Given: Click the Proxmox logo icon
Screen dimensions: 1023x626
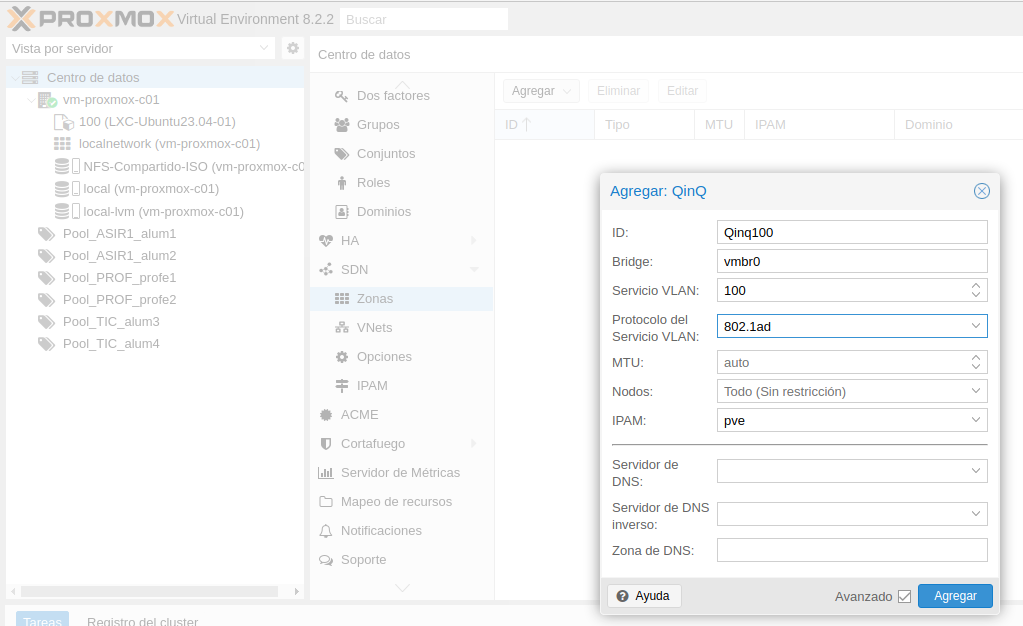Looking at the screenshot, I should [x=21, y=19].
